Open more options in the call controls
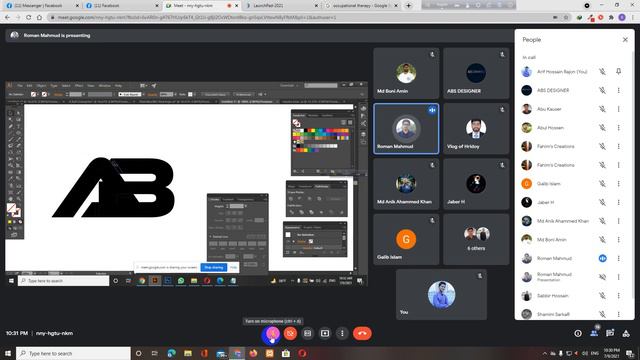The width and height of the screenshot is (640, 360). (x=342, y=333)
